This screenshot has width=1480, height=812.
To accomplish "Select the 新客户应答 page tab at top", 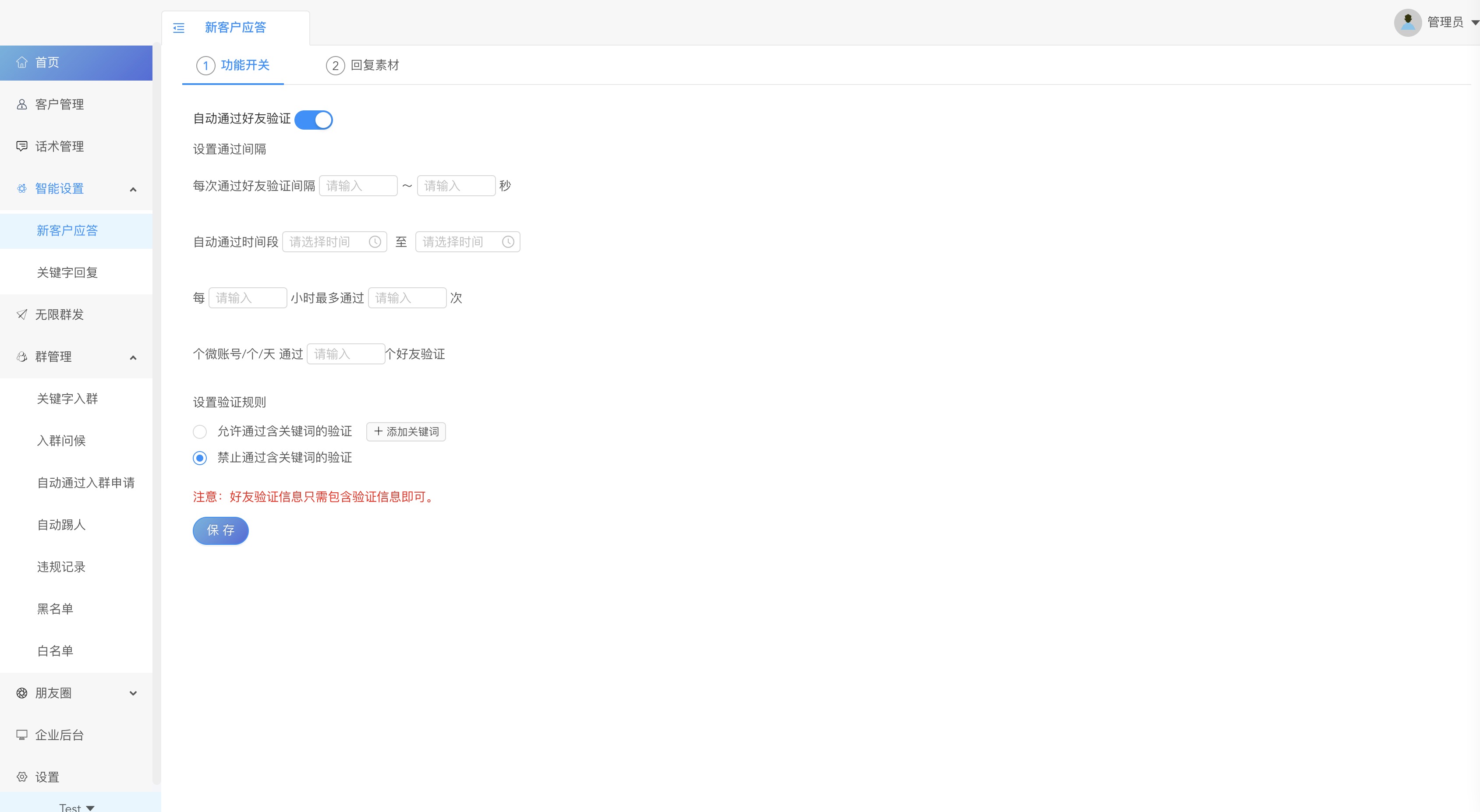I will (236, 28).
